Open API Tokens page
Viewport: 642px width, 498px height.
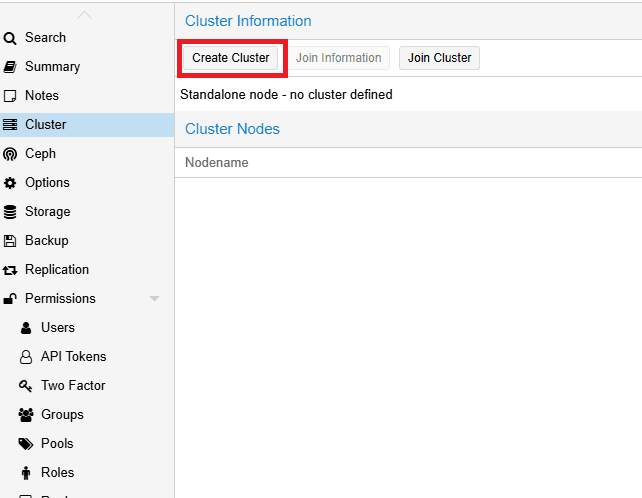[x=73, y=356]
